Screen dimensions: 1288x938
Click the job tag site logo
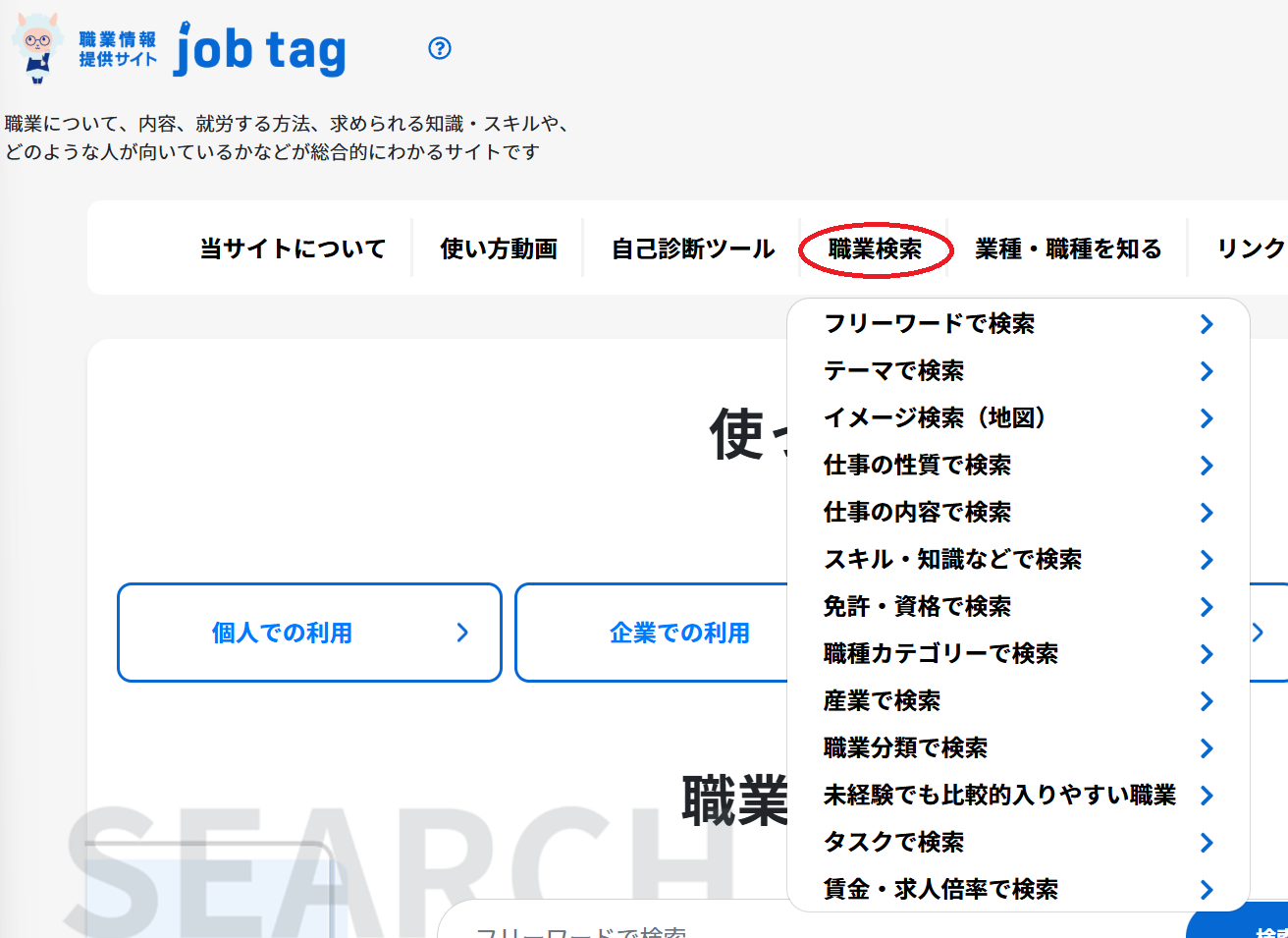[260, 50]
